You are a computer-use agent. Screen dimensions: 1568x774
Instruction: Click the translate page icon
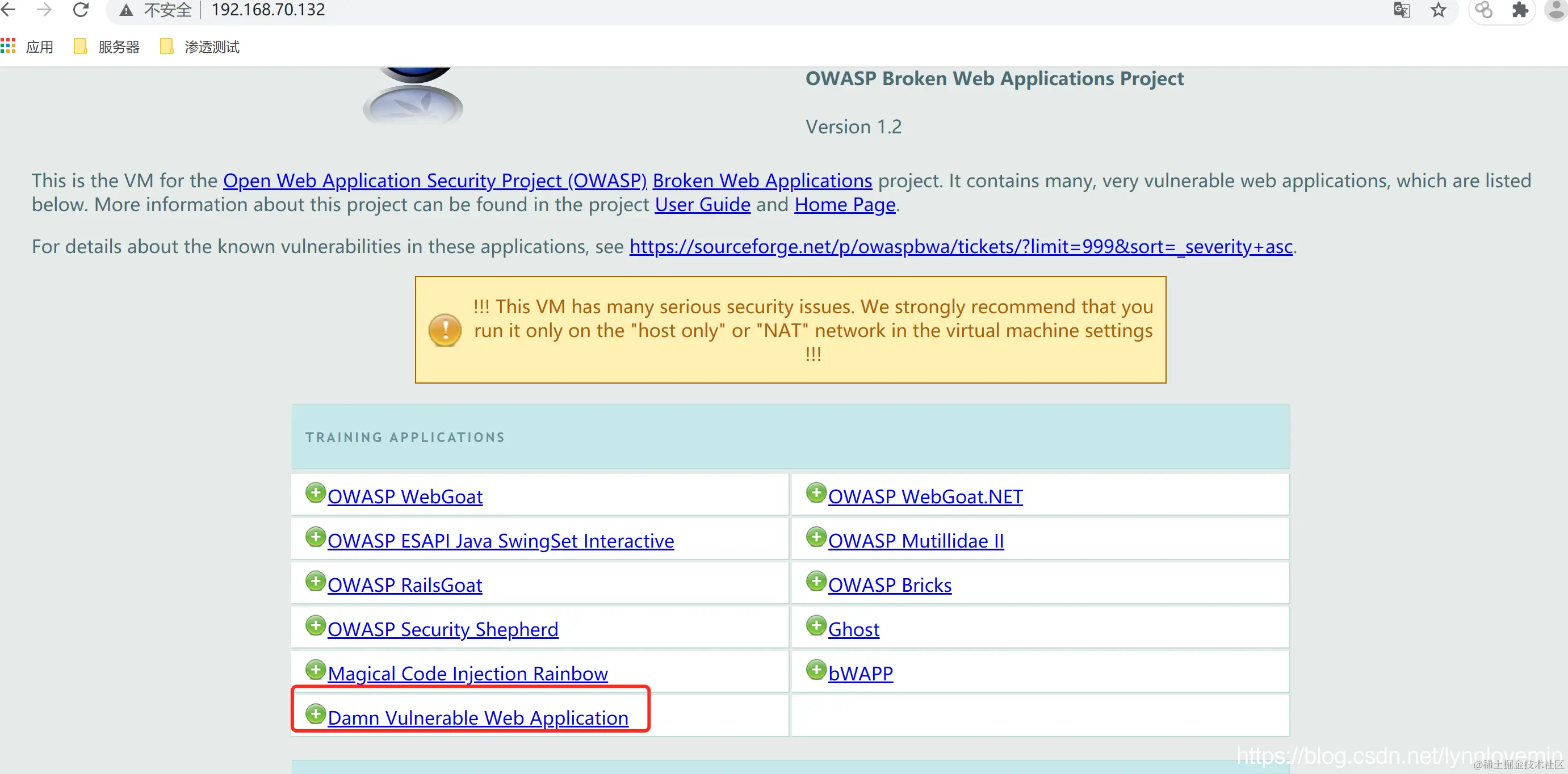pos(1402,10)
